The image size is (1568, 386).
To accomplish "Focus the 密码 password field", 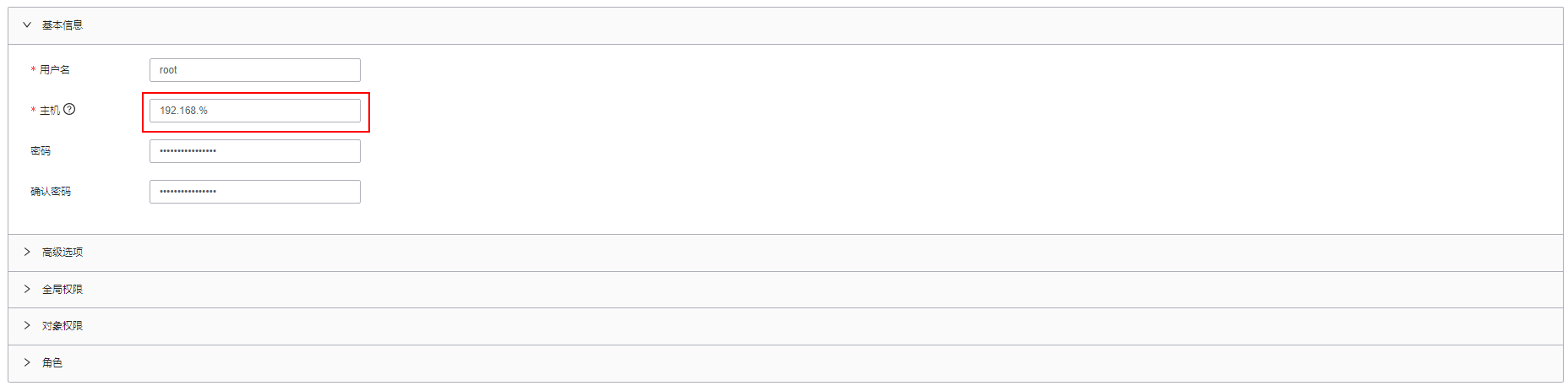I will coord(254,151).
